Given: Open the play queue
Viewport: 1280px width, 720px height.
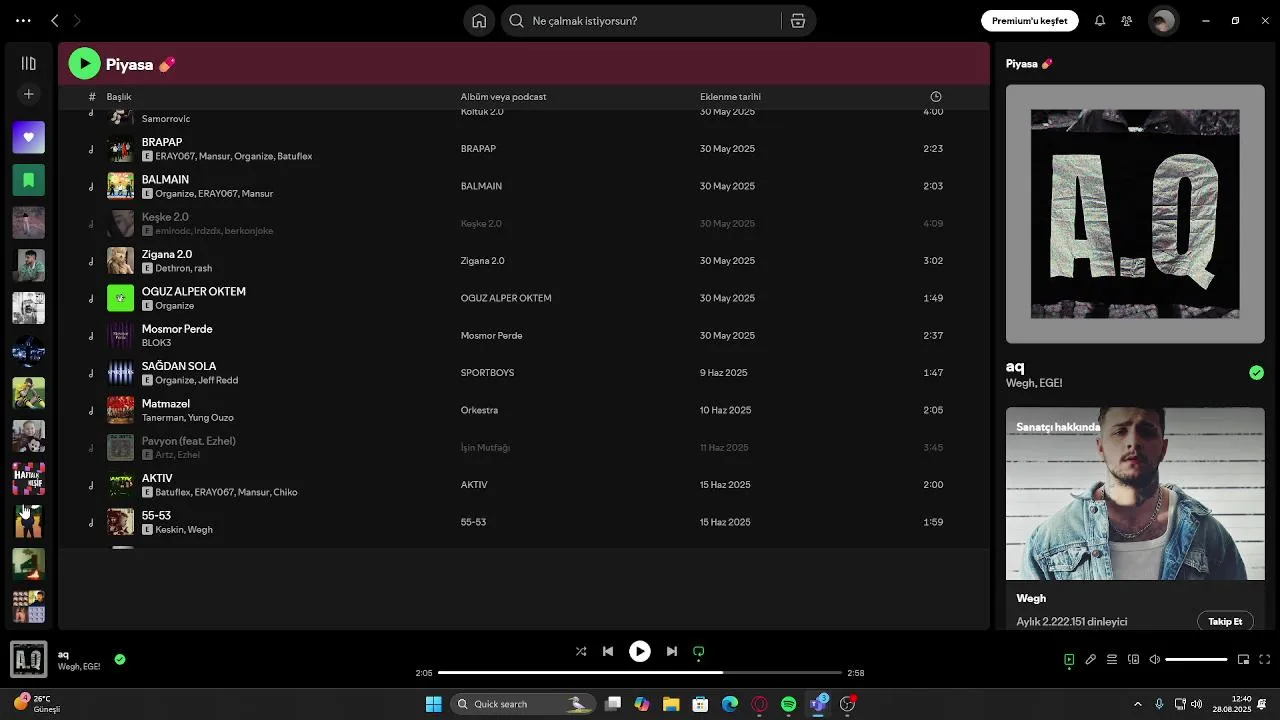Looking at the screenshot, I should (x=1112, y=660).
